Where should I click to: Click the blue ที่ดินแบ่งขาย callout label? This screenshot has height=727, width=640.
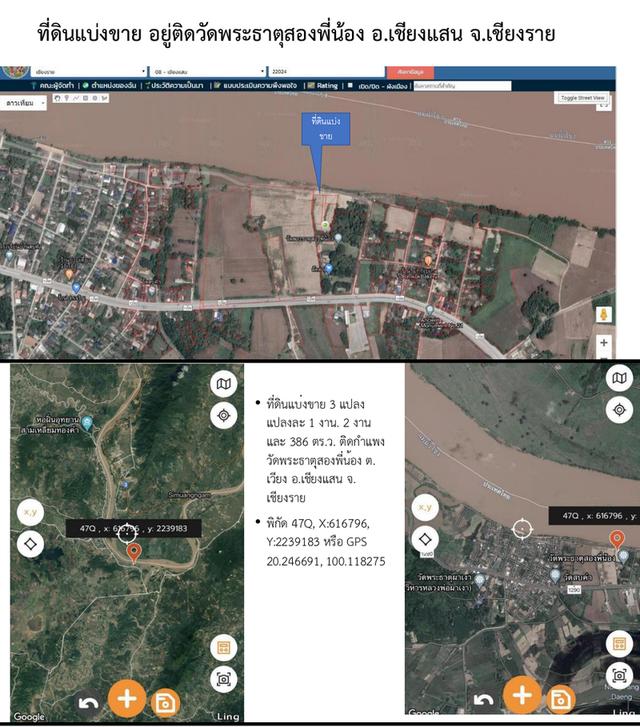point(326,128)
